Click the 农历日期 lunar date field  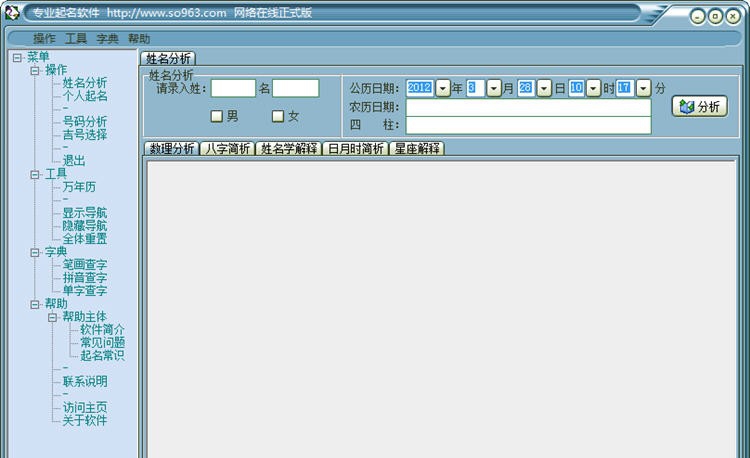529,107
